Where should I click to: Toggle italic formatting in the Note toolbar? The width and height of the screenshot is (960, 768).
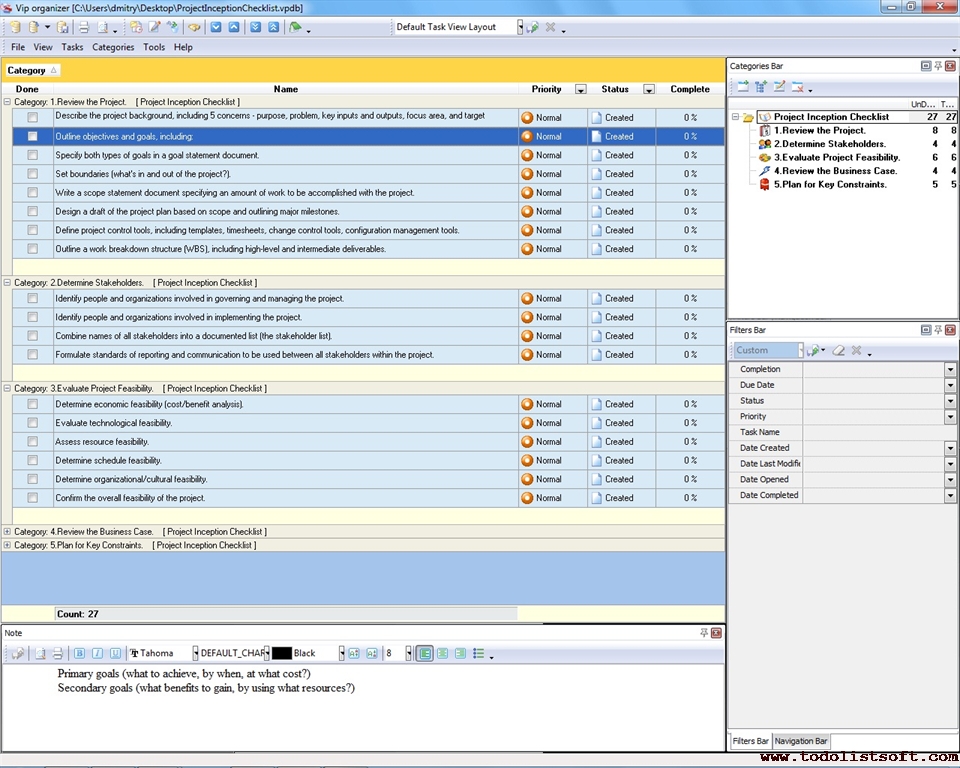[97, 653]
